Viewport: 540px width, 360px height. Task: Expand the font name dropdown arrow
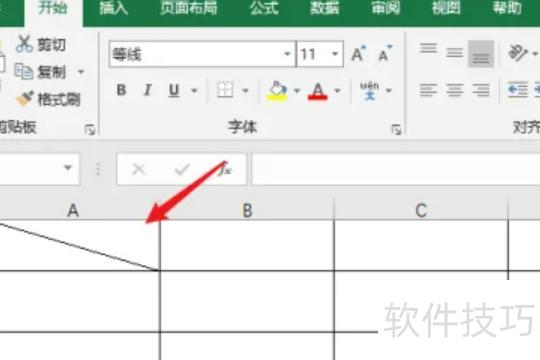point(287,54)
